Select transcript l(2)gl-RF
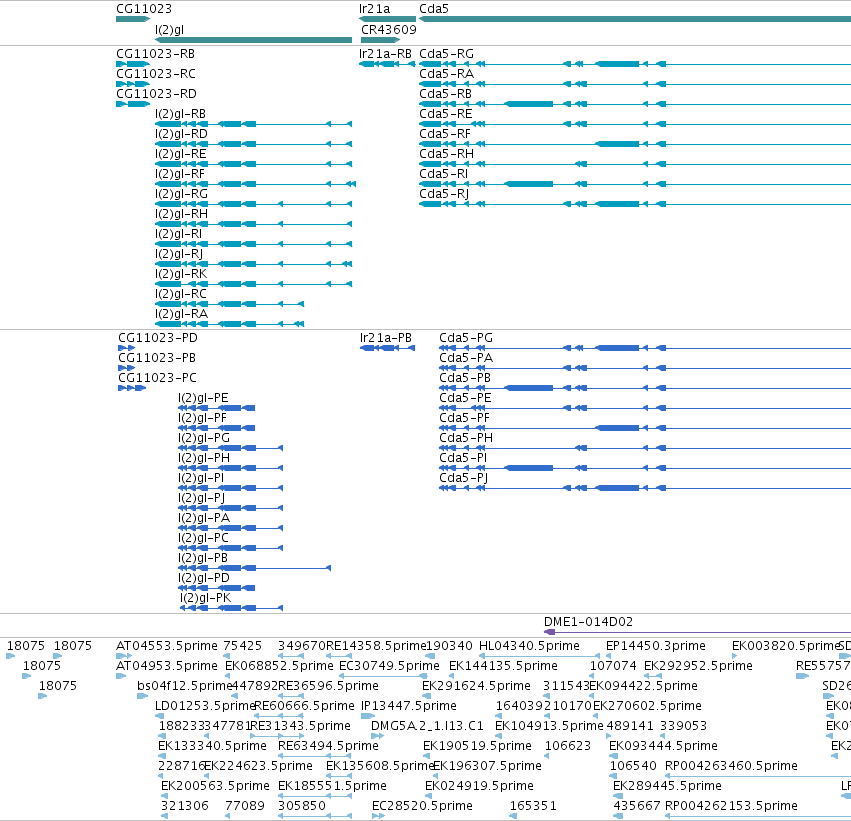Viewport: 851px width, 821px height. [180, 174]
